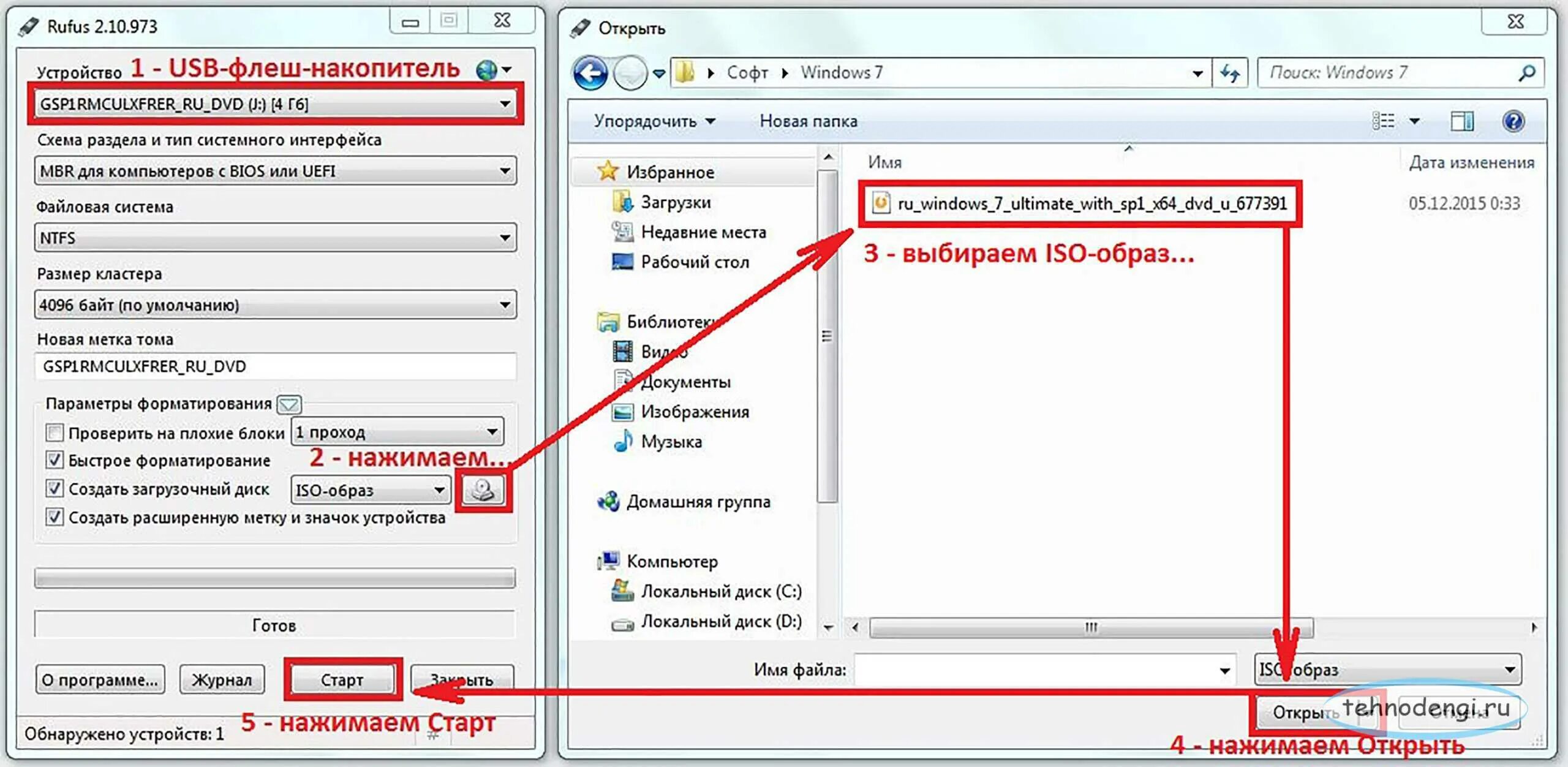1568x767 pixels.
Task: Click the Новая метка тома text field
Action: [x=275, y=366]
